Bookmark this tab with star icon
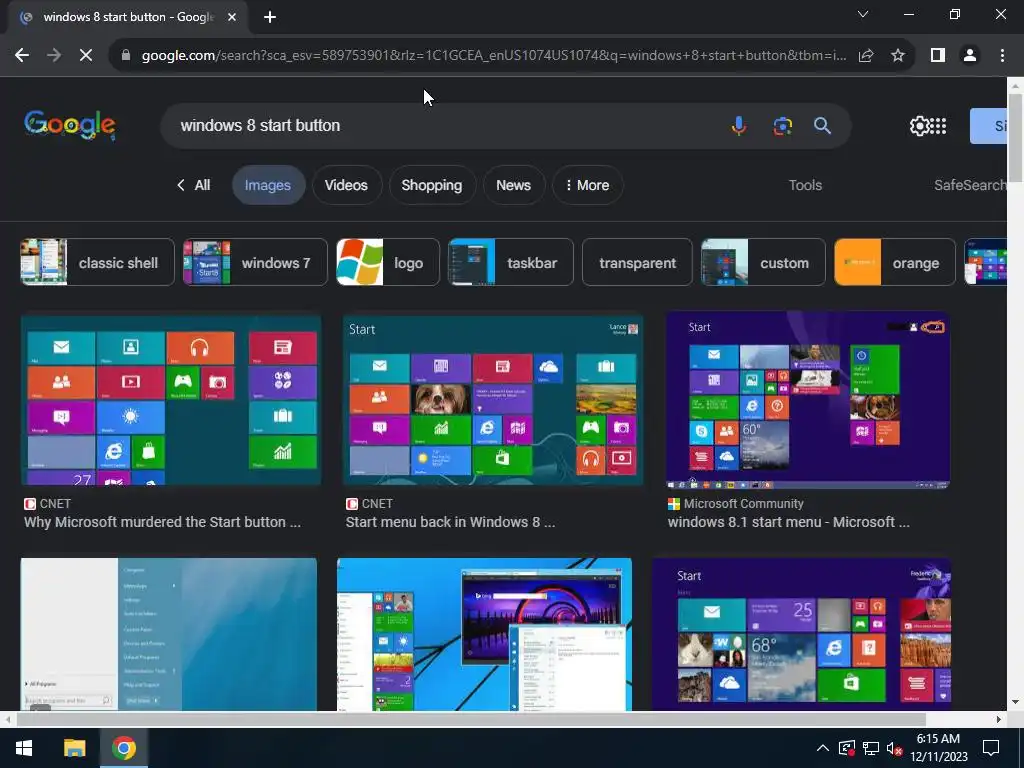1024x768 pixels. tap(898, 56)
